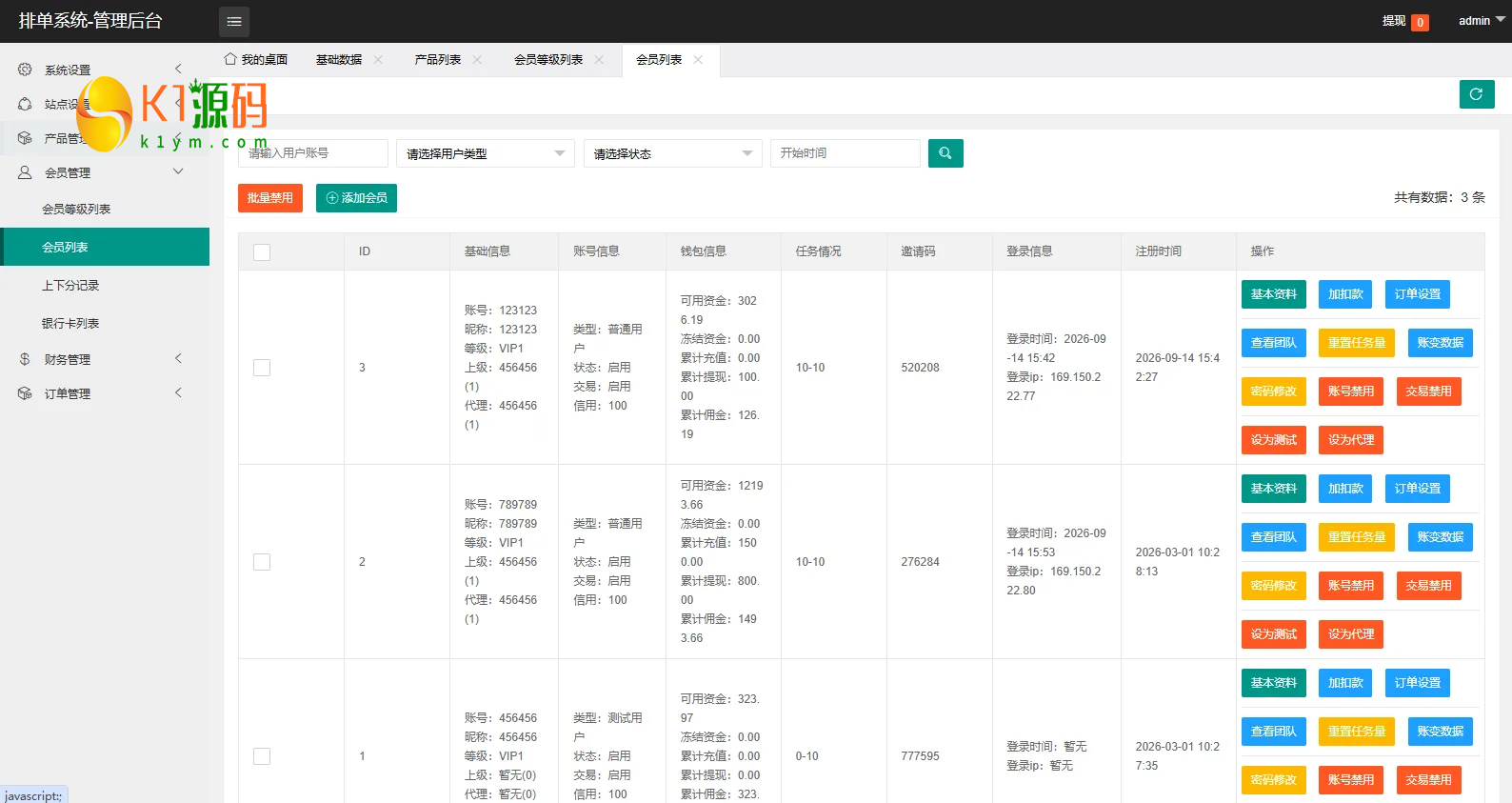Click 账变数据 for account 789789
The height and width of the screenshot is (803, 1512).
(1441, 537)
